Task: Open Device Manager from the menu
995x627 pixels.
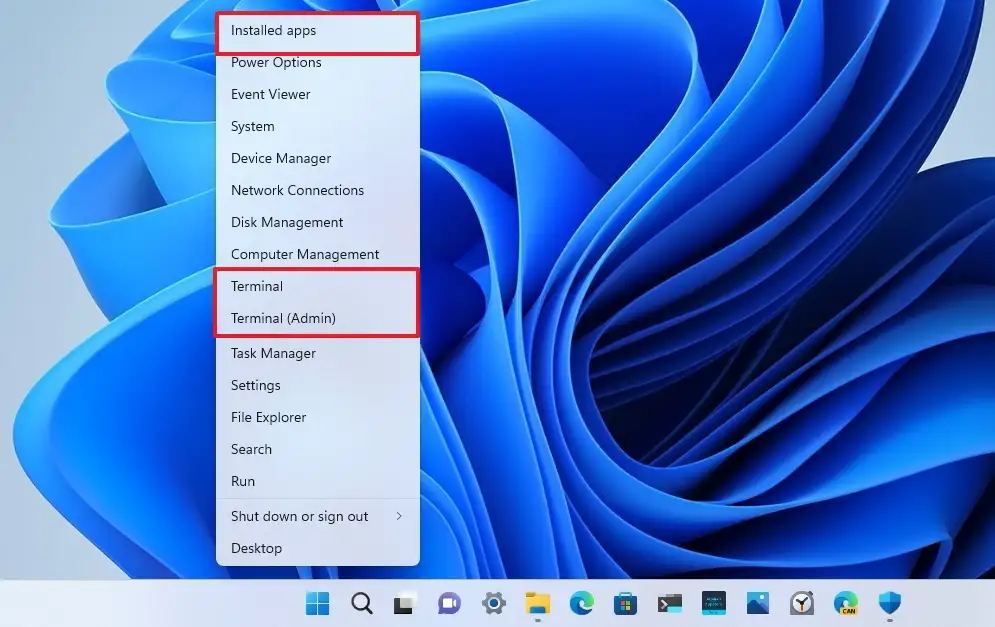Action: click(x=281, y=158)
